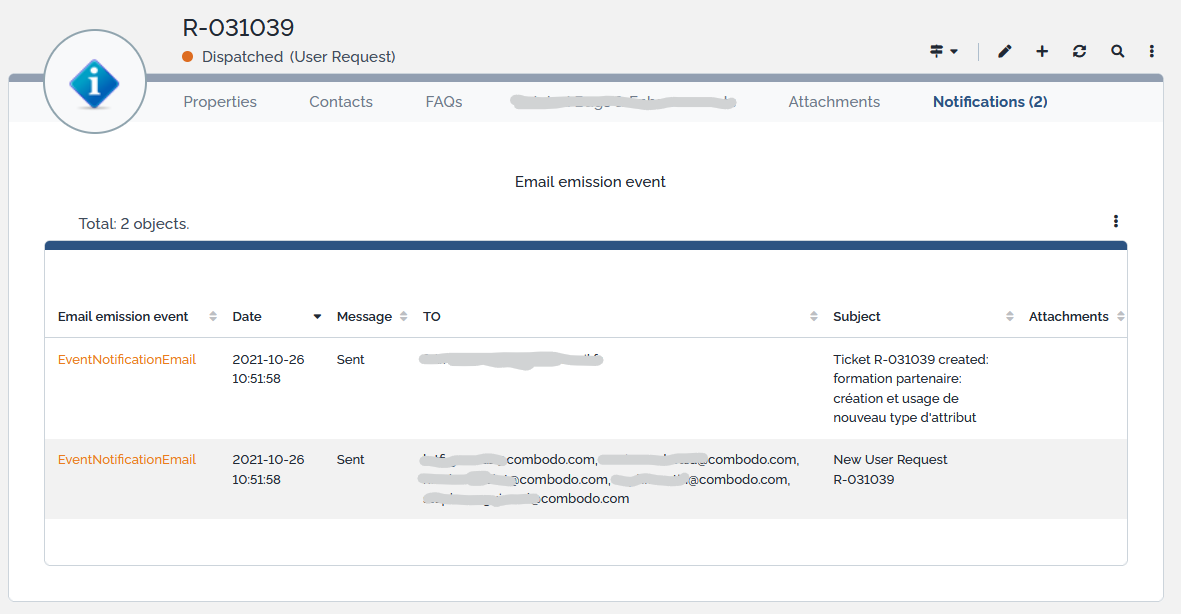Click the pencil edit icon

click(x=1005, y=51)
